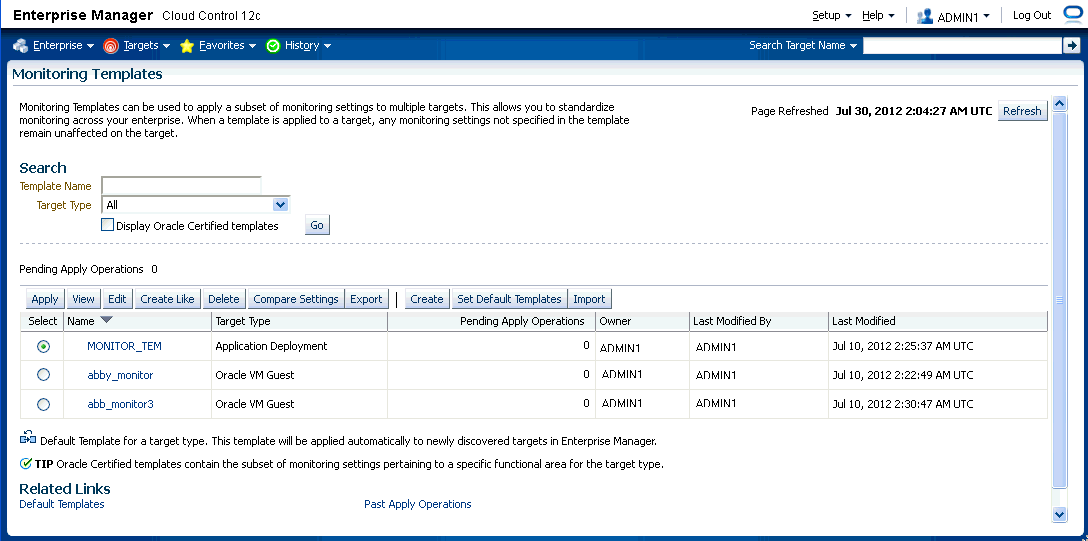
Task: Click the vertical scrollbar thumb
Action: point(1060,300)
